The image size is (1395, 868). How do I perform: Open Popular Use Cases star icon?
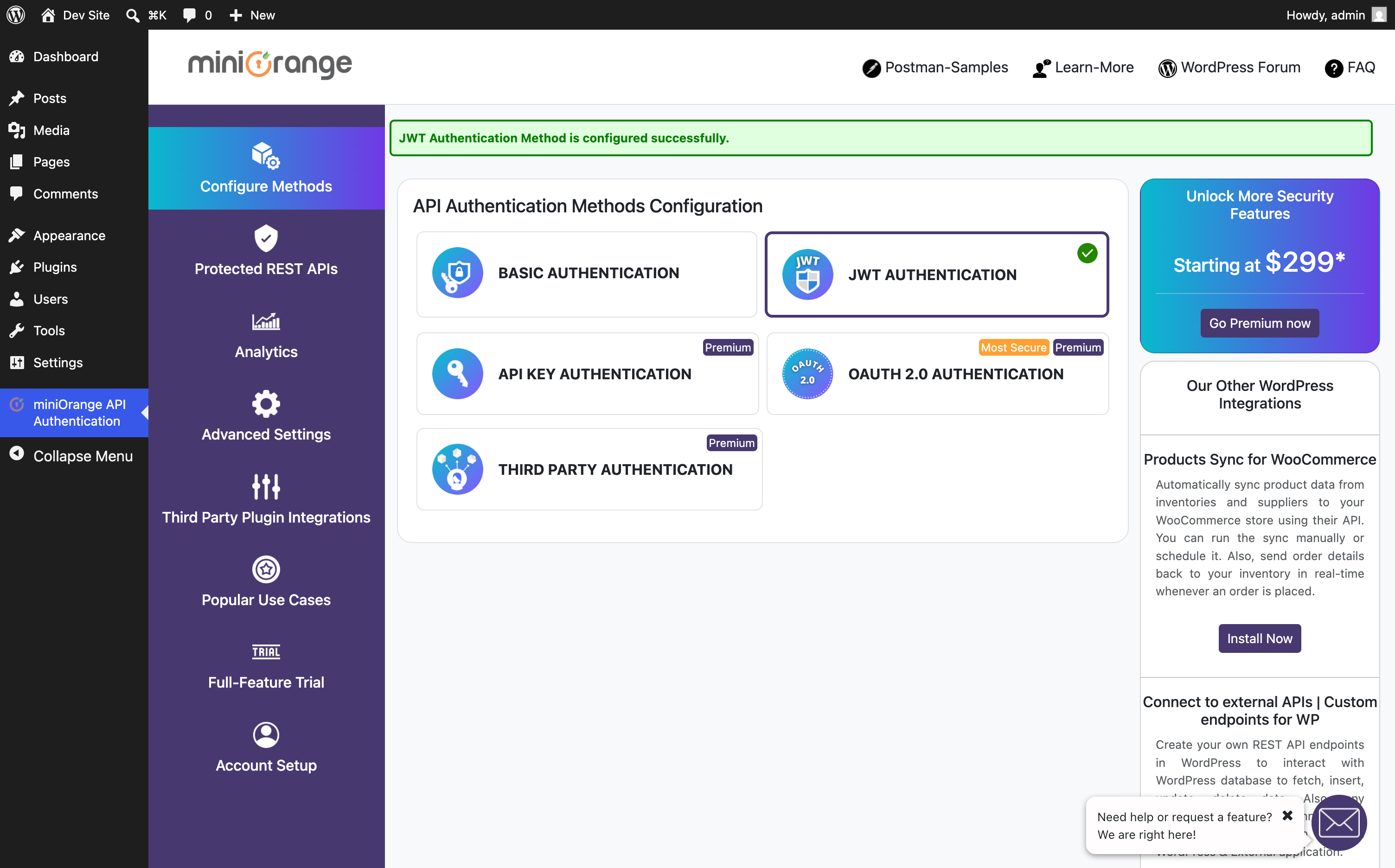[x=266, y=569]
